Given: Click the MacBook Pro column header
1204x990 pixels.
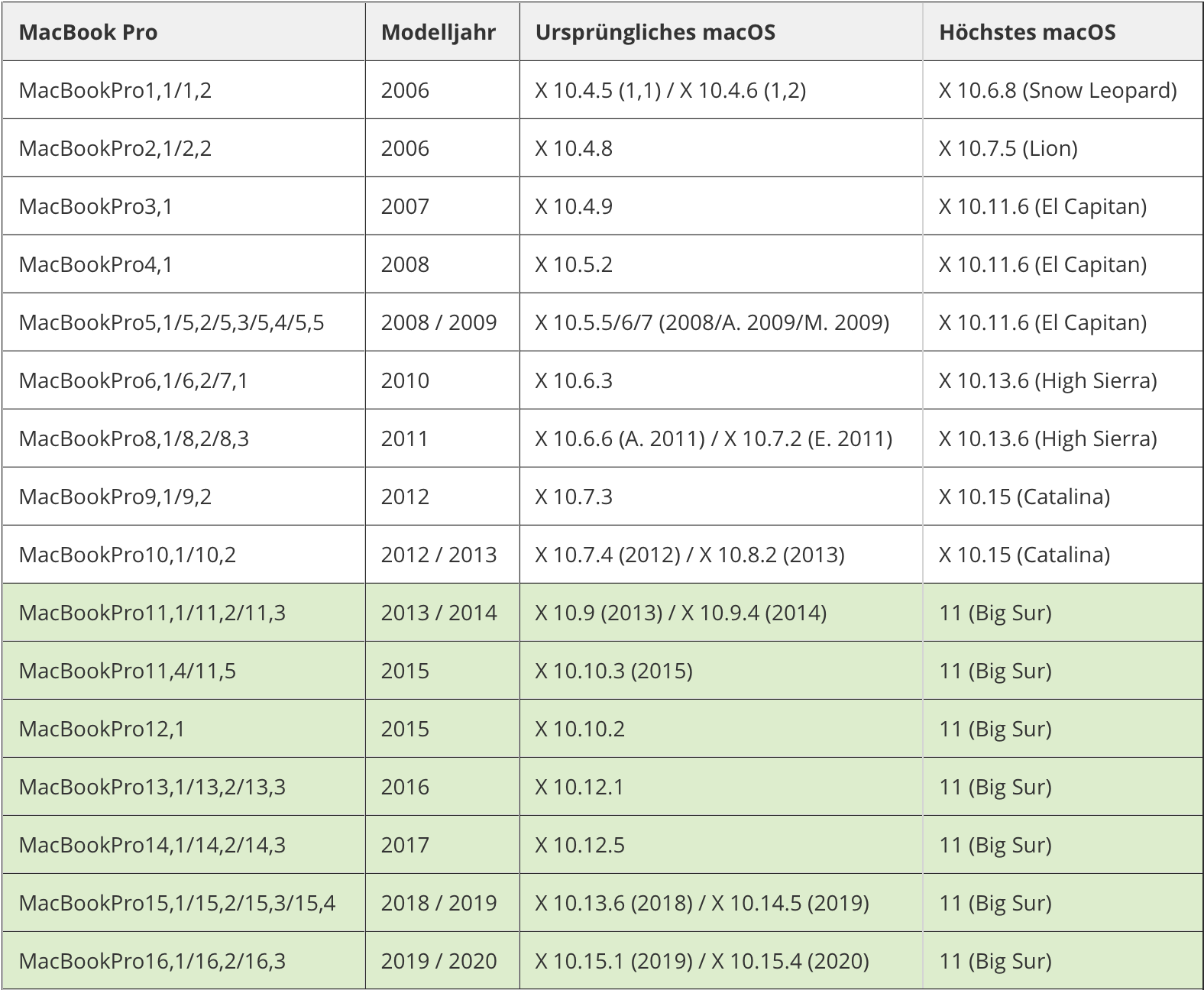Looking at the screenshot, I should tap(88, 32).
